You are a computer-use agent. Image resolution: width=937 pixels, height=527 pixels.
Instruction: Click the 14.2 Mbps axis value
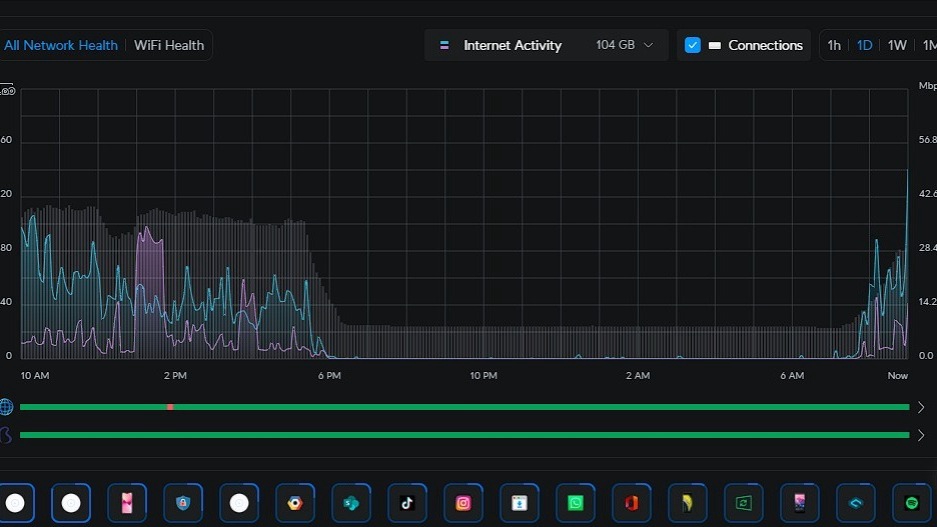point(927,302)
